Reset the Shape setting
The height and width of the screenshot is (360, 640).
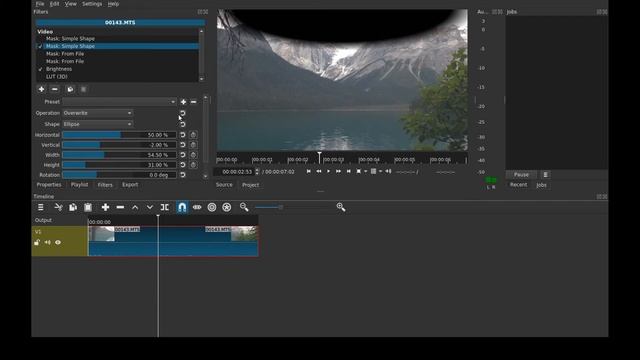[x=182, y=124]
